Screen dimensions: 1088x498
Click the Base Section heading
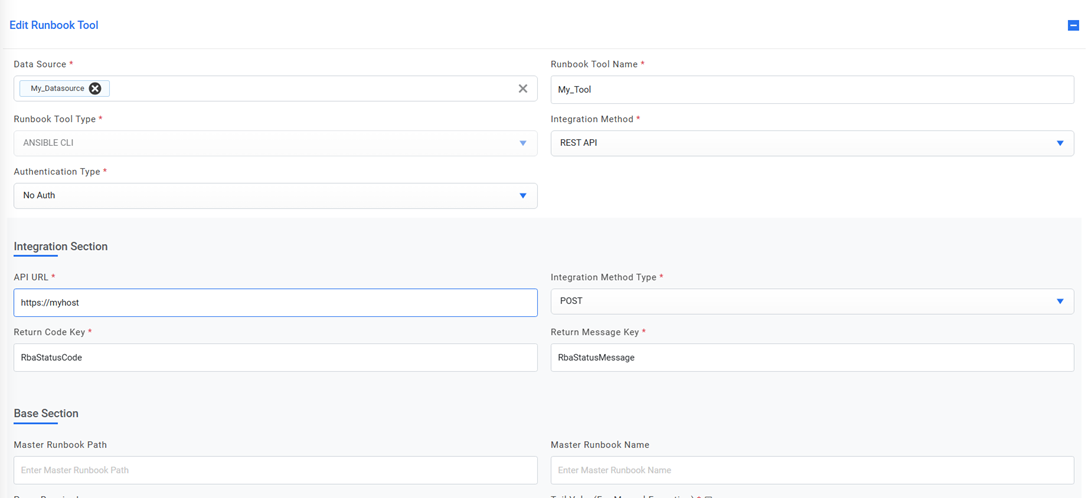46,413
